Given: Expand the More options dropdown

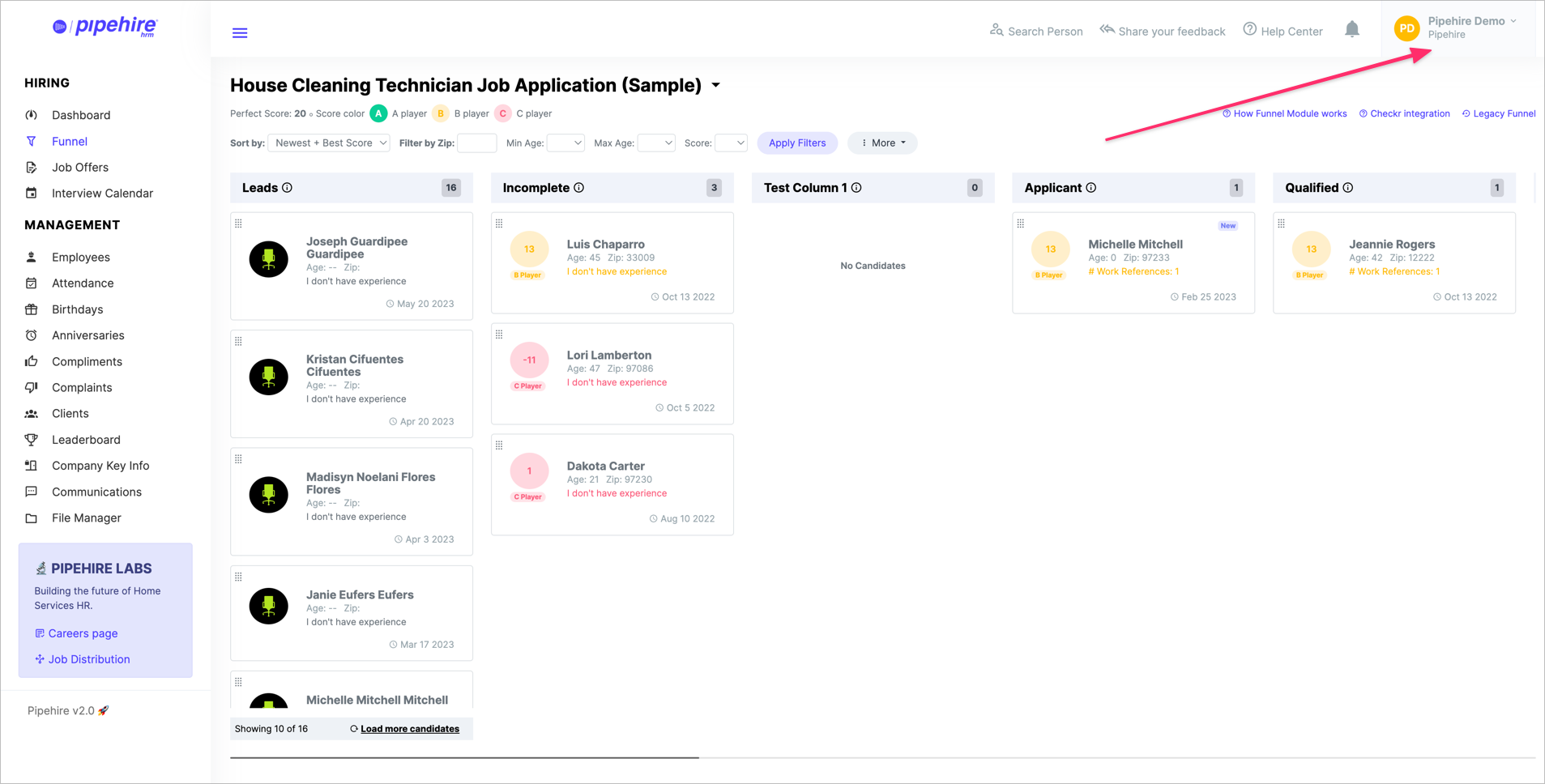Looking at the screenshot, I should (x=882, y=143).
